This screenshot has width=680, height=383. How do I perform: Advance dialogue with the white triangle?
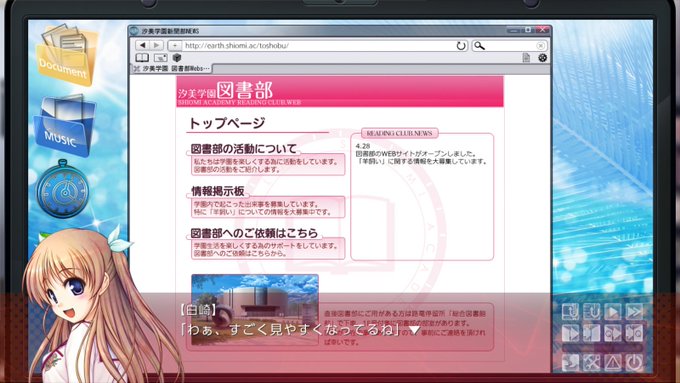point(415,330)
